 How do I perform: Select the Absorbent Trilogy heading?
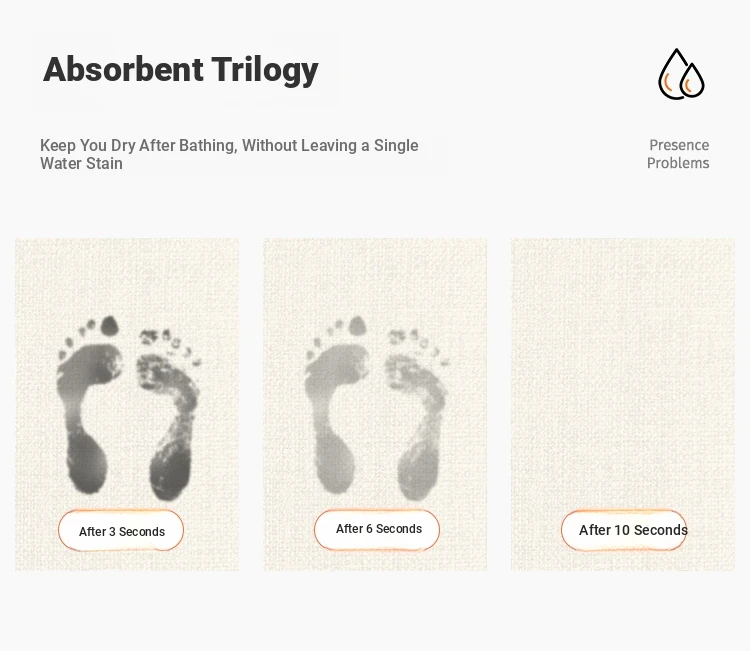[x=181, y=70]
